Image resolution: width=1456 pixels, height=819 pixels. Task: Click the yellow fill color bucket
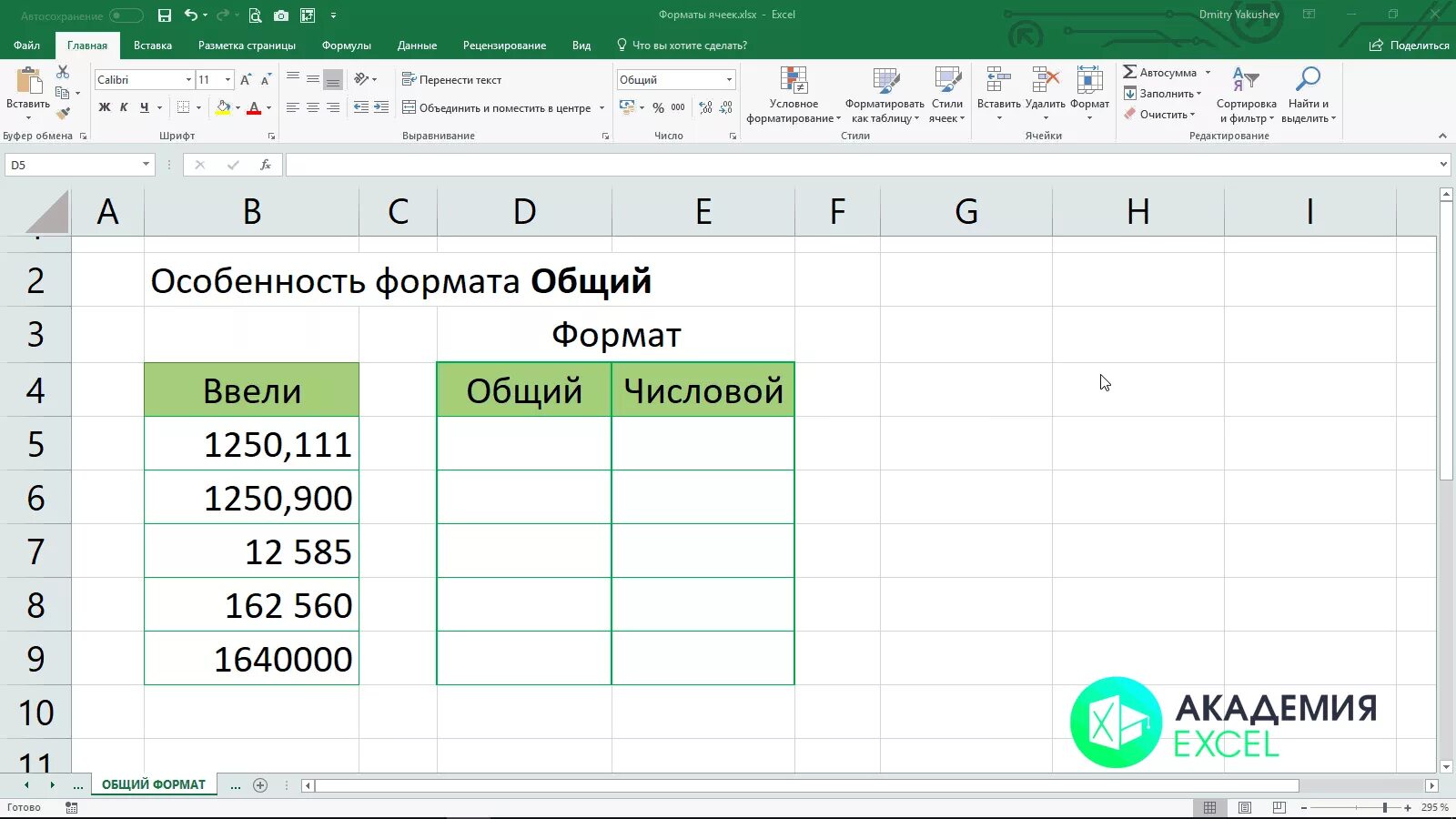223,107
